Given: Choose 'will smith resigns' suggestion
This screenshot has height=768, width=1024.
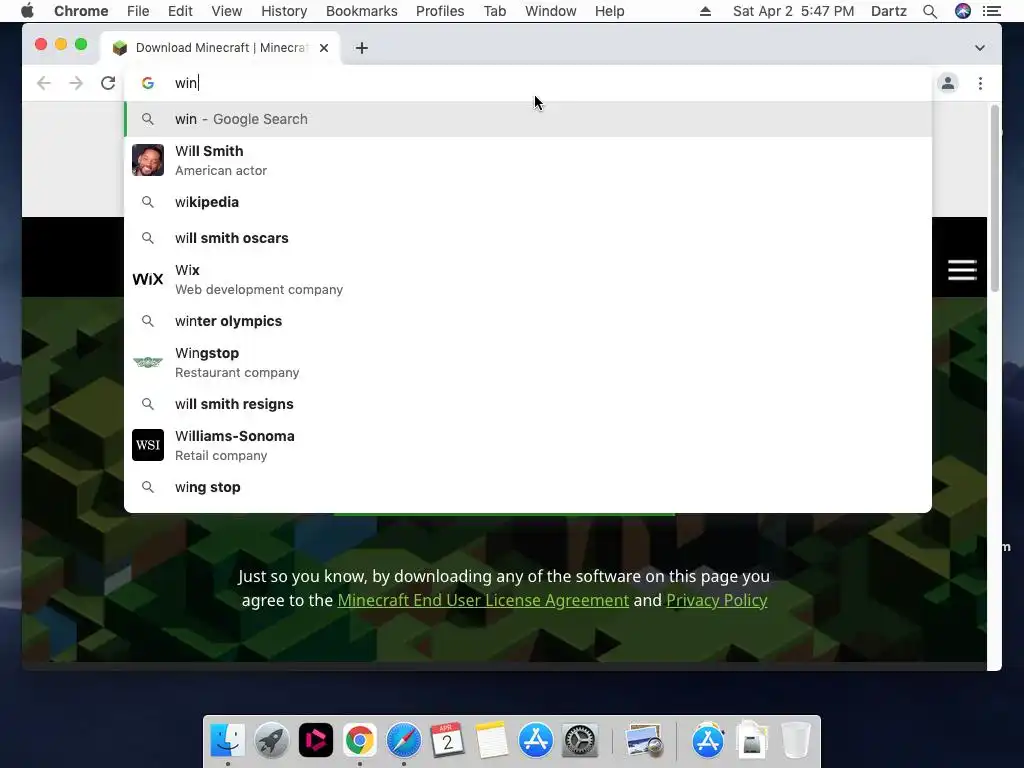Looking at the screenshot, I should [528, 404].
